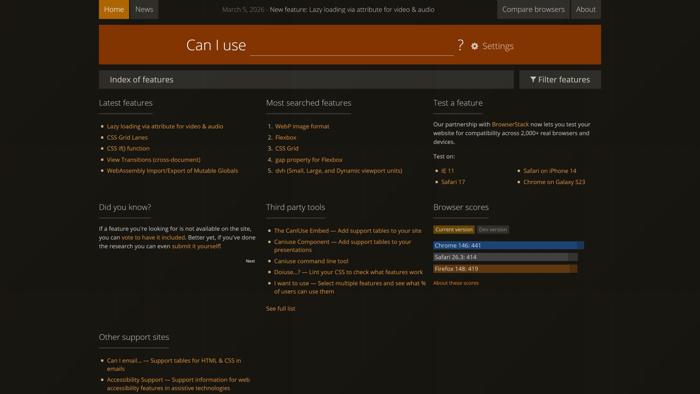Image resolution: width=700 pixels, height=394 pixels.
Task: Open gap property for Flexbox
Action: (x=309, y=159)
